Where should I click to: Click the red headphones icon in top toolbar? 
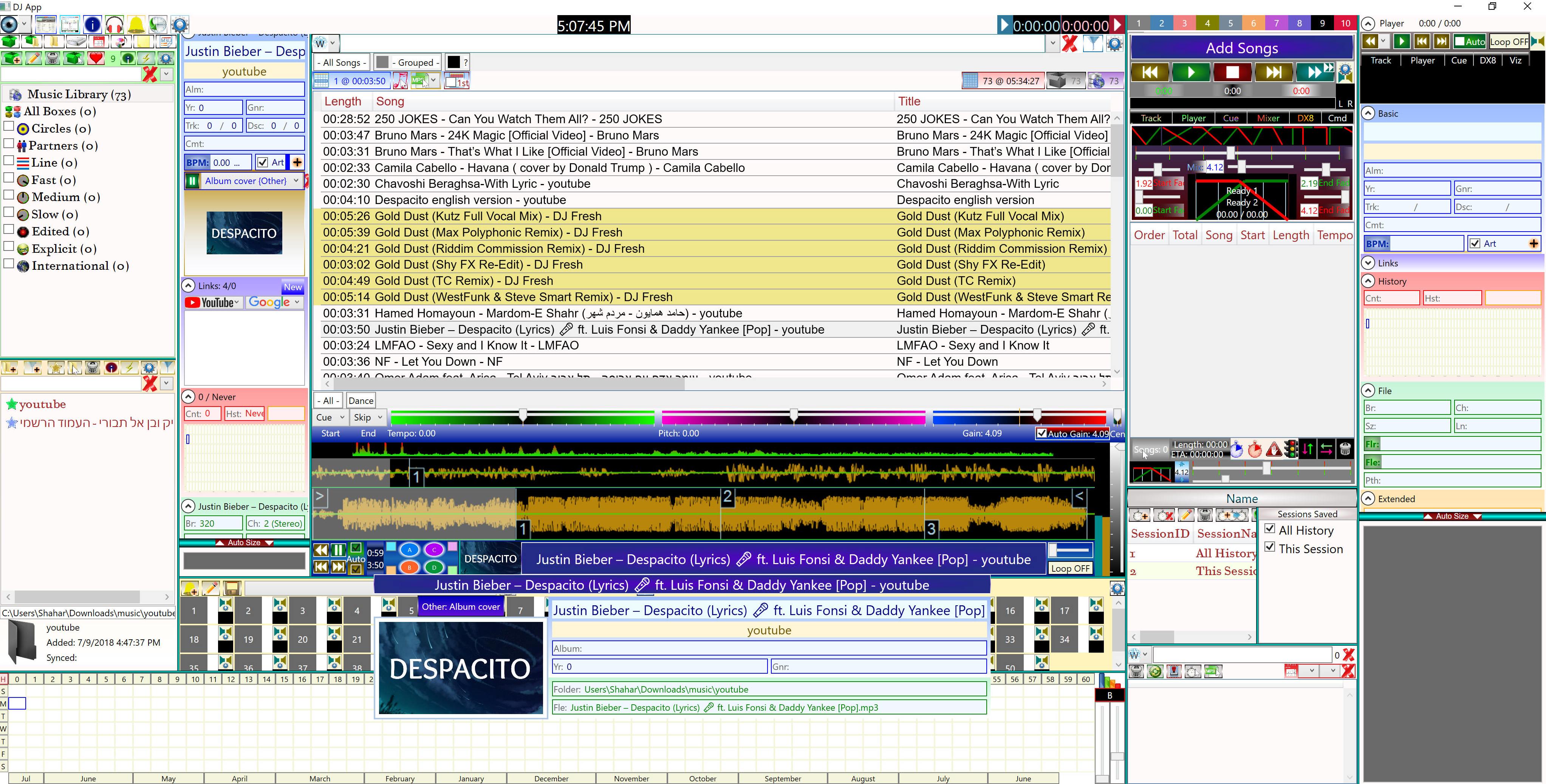[114, 25]
